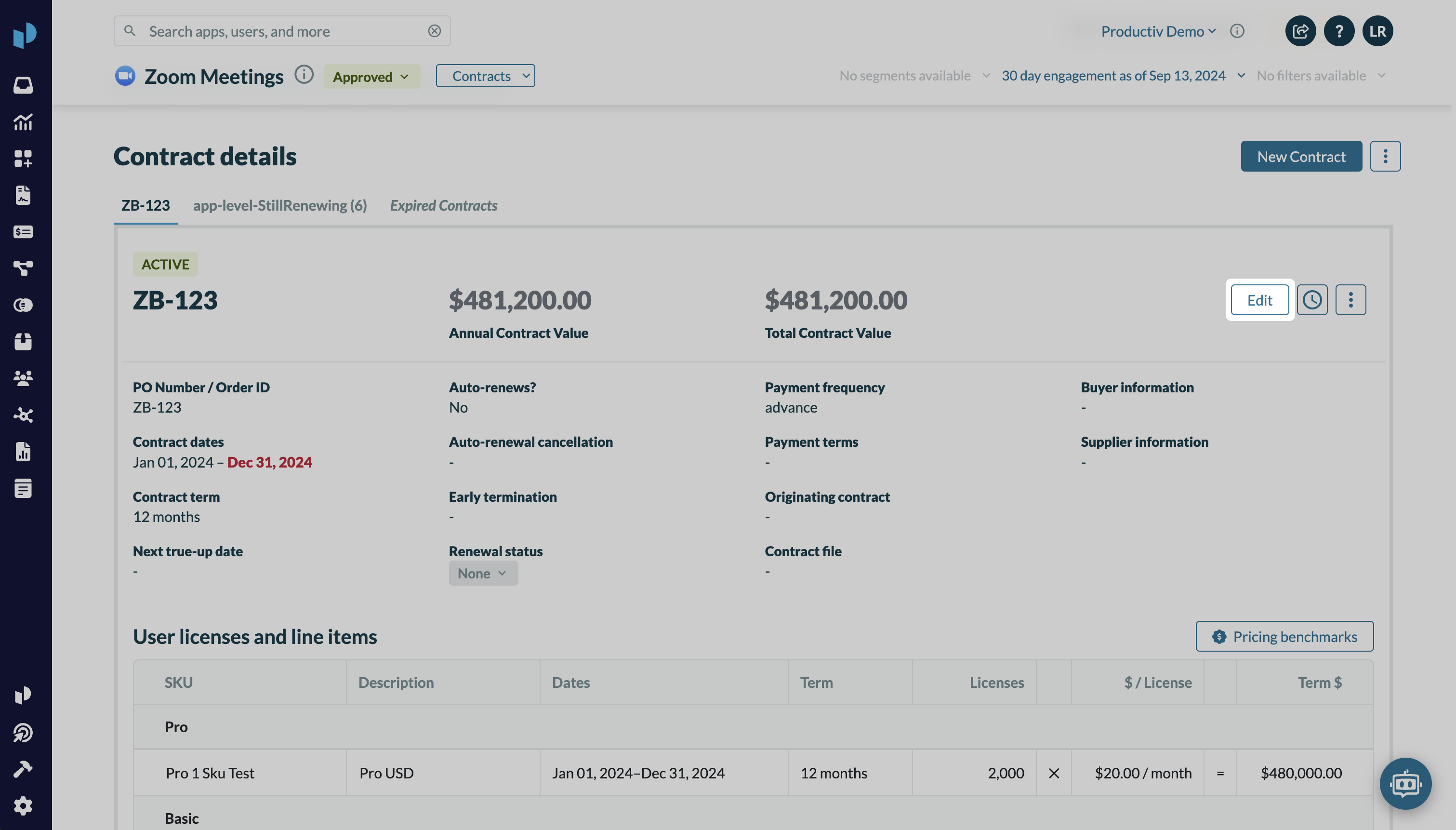1456x830 pixels.
Task: Click the search apps and users field
Action: 274,31
